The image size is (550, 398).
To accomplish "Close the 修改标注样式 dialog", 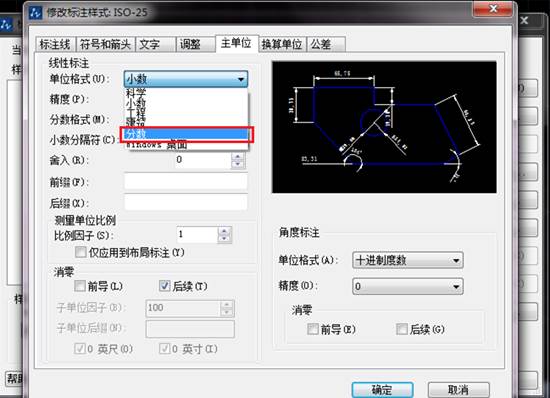I will tap(493, 9).
